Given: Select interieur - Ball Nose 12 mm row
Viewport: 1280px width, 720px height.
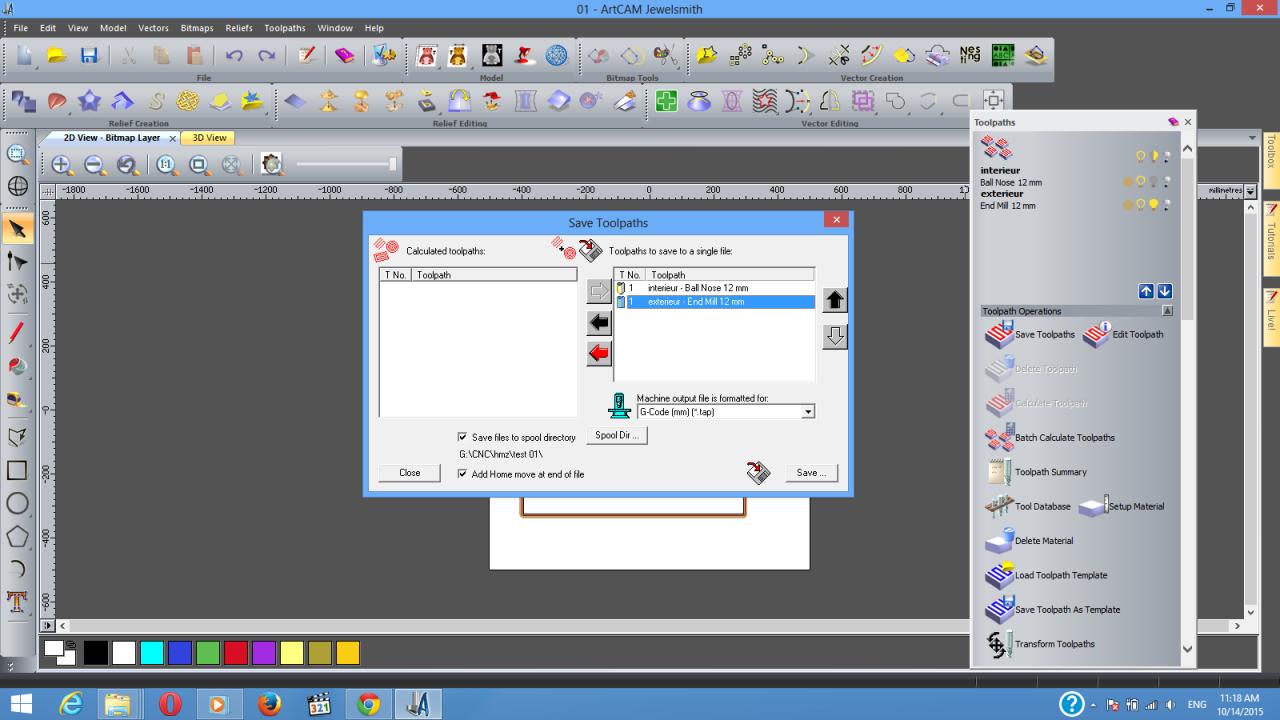Looking at the screenshot, I should (x=715, y=288).
